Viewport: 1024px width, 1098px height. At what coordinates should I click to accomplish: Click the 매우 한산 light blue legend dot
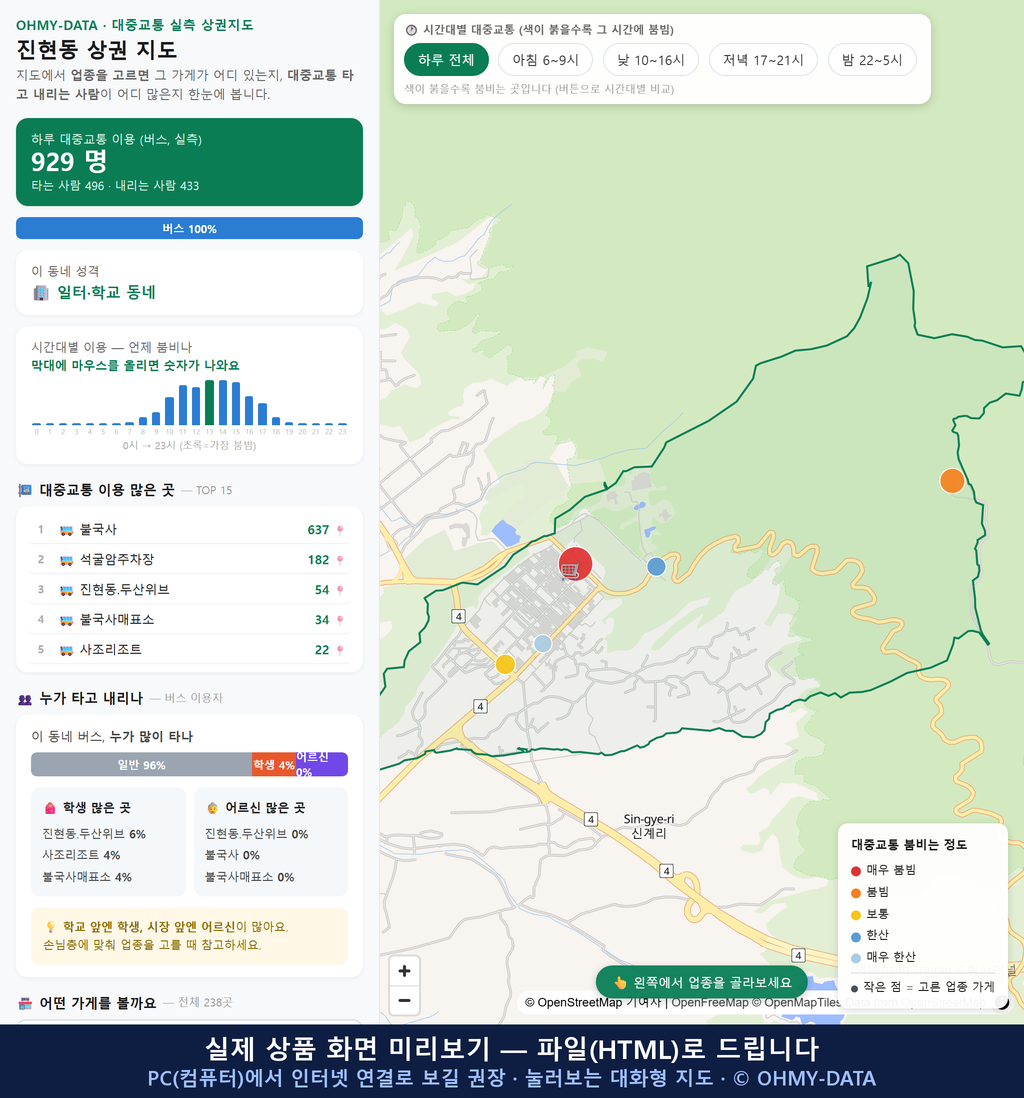pos(855,959)
